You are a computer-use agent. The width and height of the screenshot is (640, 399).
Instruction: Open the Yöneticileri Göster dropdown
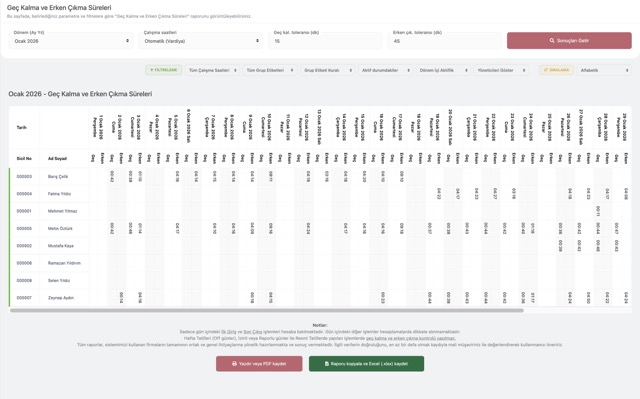[501, 70]
